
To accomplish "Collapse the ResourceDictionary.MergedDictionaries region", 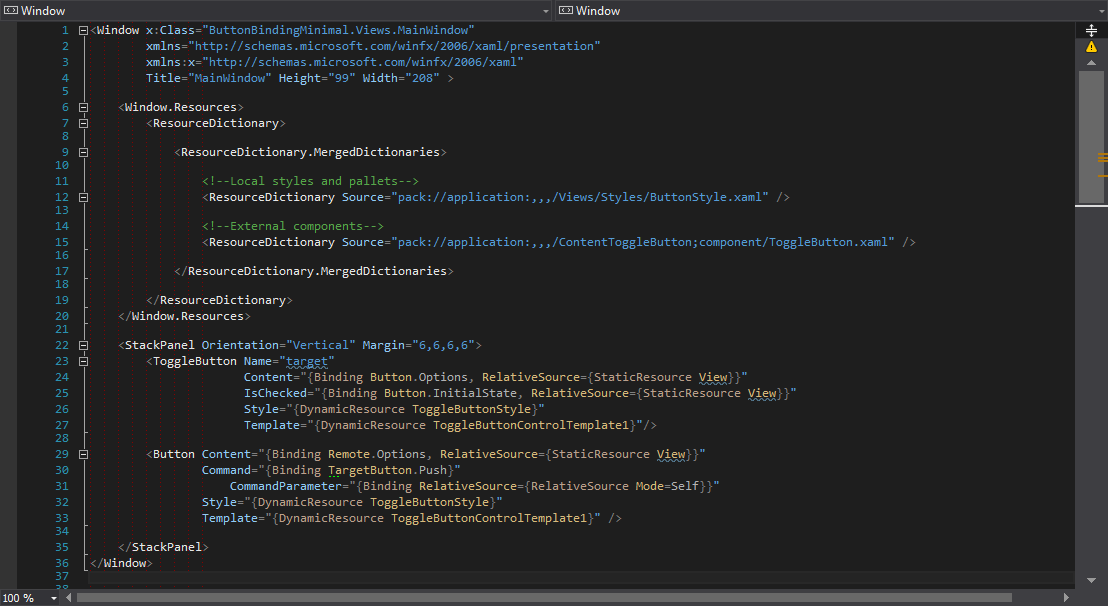I will click(83, 153).
